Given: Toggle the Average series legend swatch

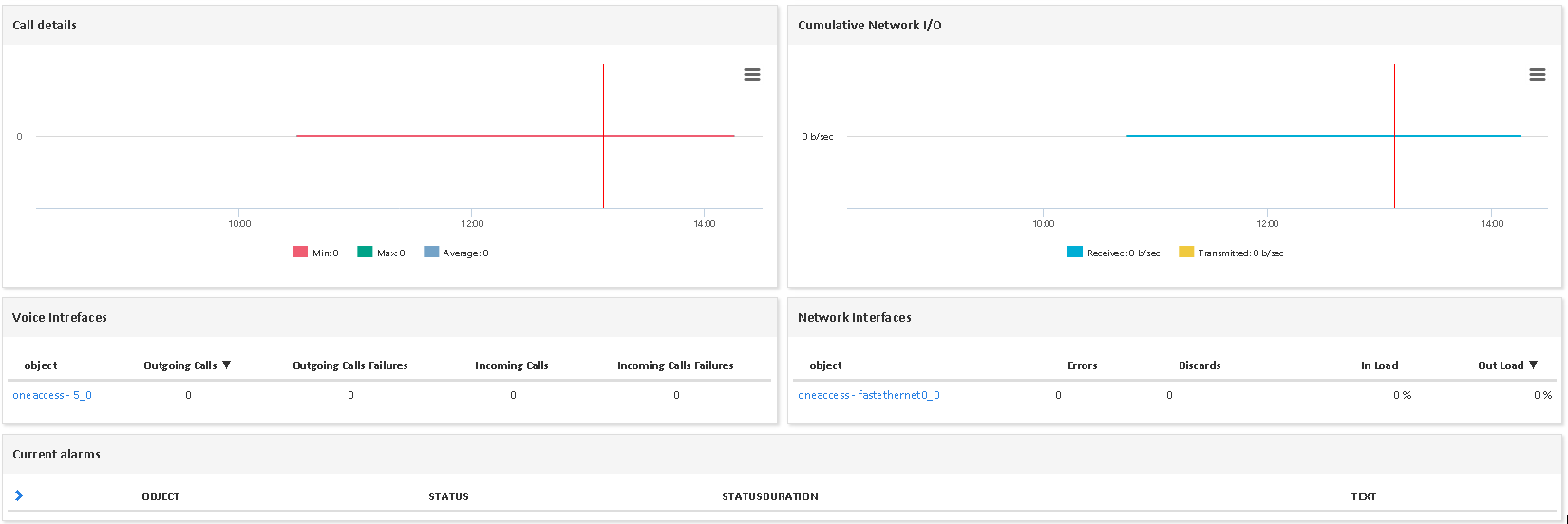Looking at the screenshot, I should coord(431,253).
